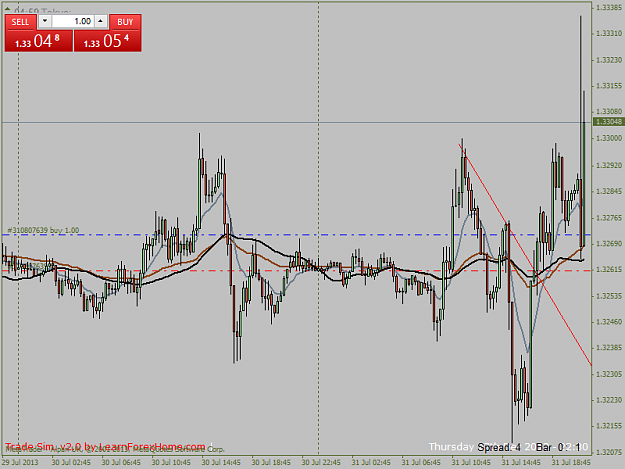Click the 31 Jul 10:45 time label

(x=471, y=462)
